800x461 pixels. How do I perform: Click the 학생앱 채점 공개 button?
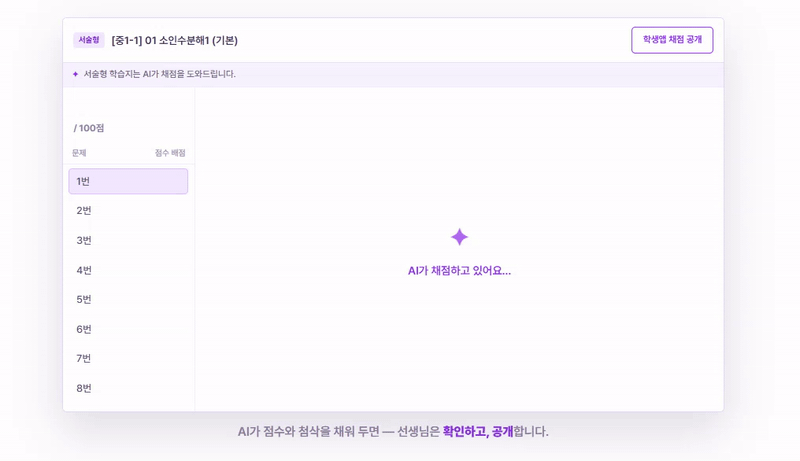click(x=672, y=40)
